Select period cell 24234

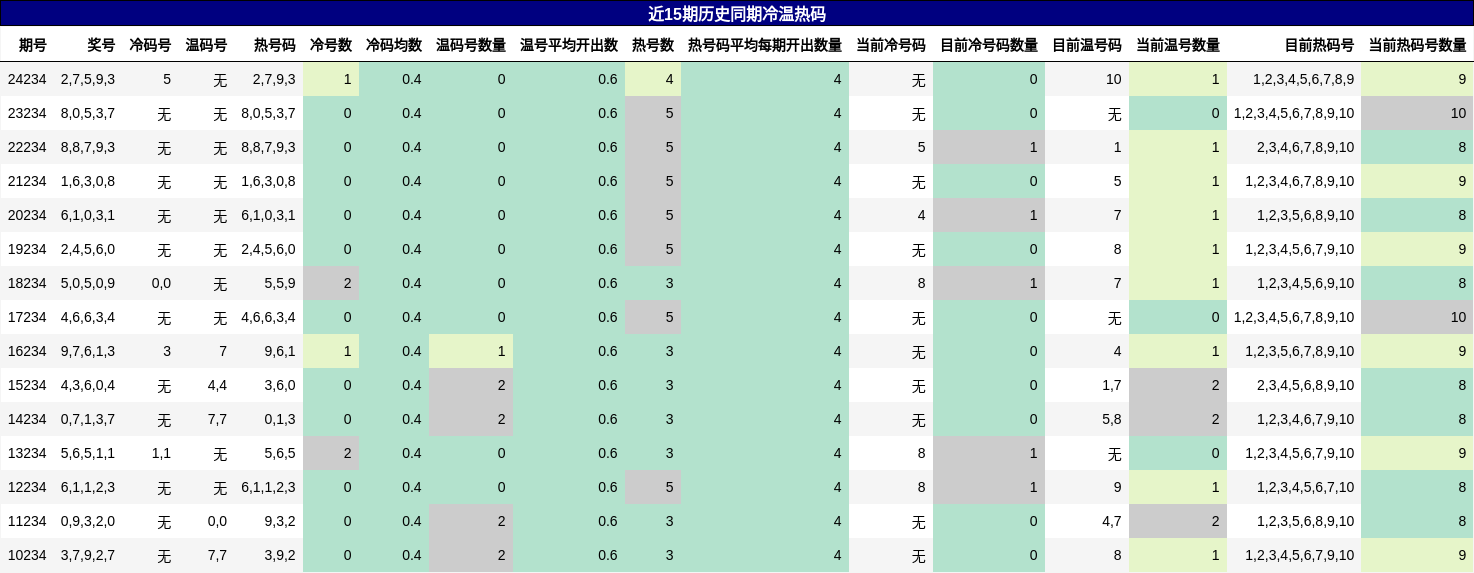tap(27, 79)
